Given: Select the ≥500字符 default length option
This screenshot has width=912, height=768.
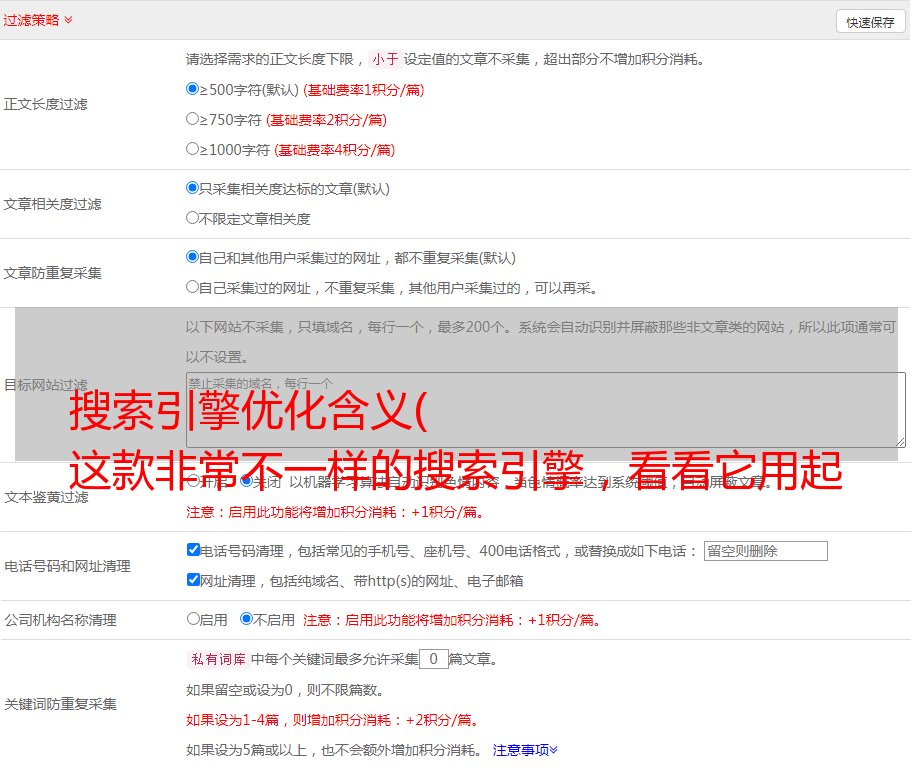Looking at the screenshot, I should point(193,89).
